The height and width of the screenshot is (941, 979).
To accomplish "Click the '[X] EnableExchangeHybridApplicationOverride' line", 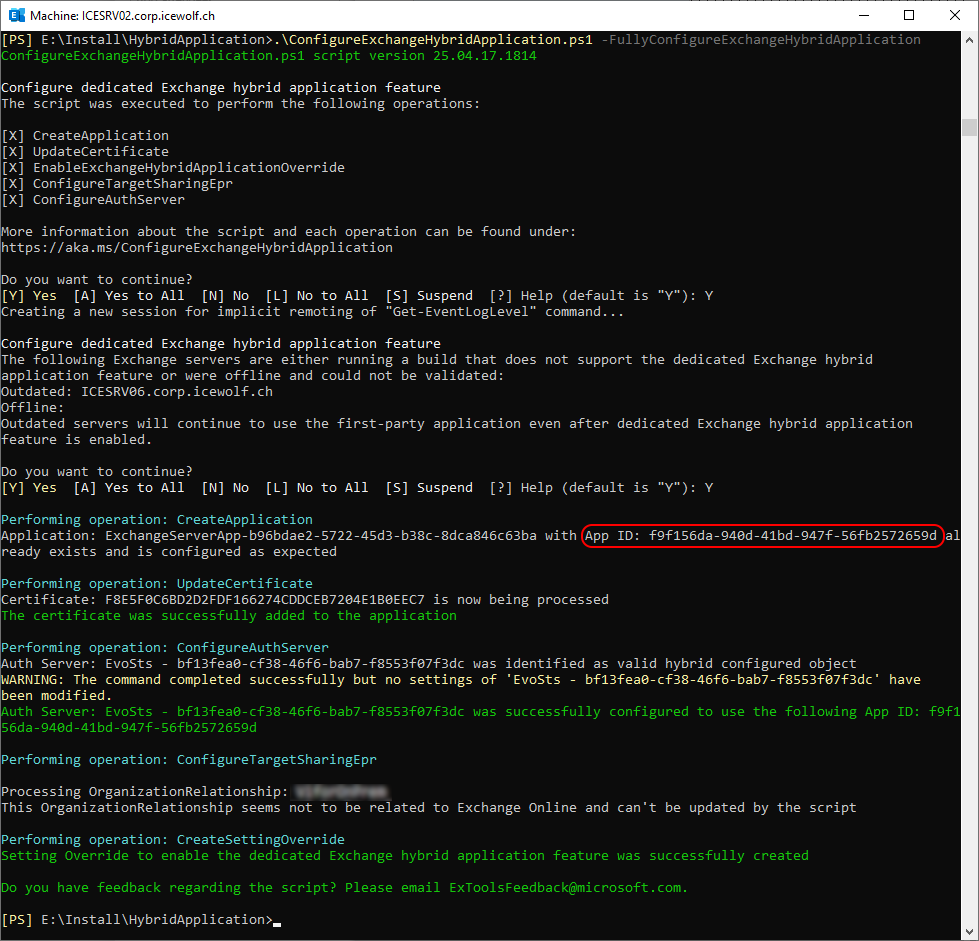I will (173, 167).
